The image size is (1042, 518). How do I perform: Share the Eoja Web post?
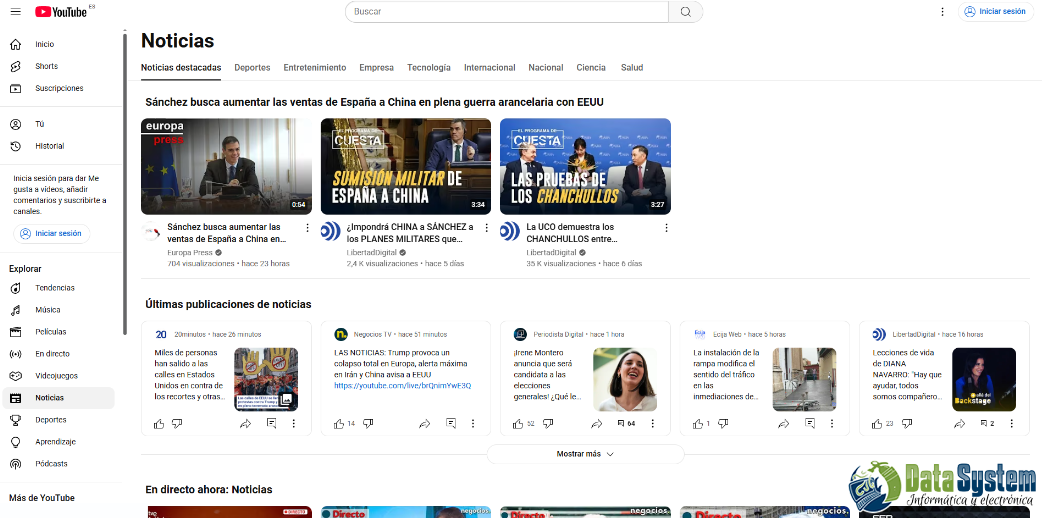[783, 424]
